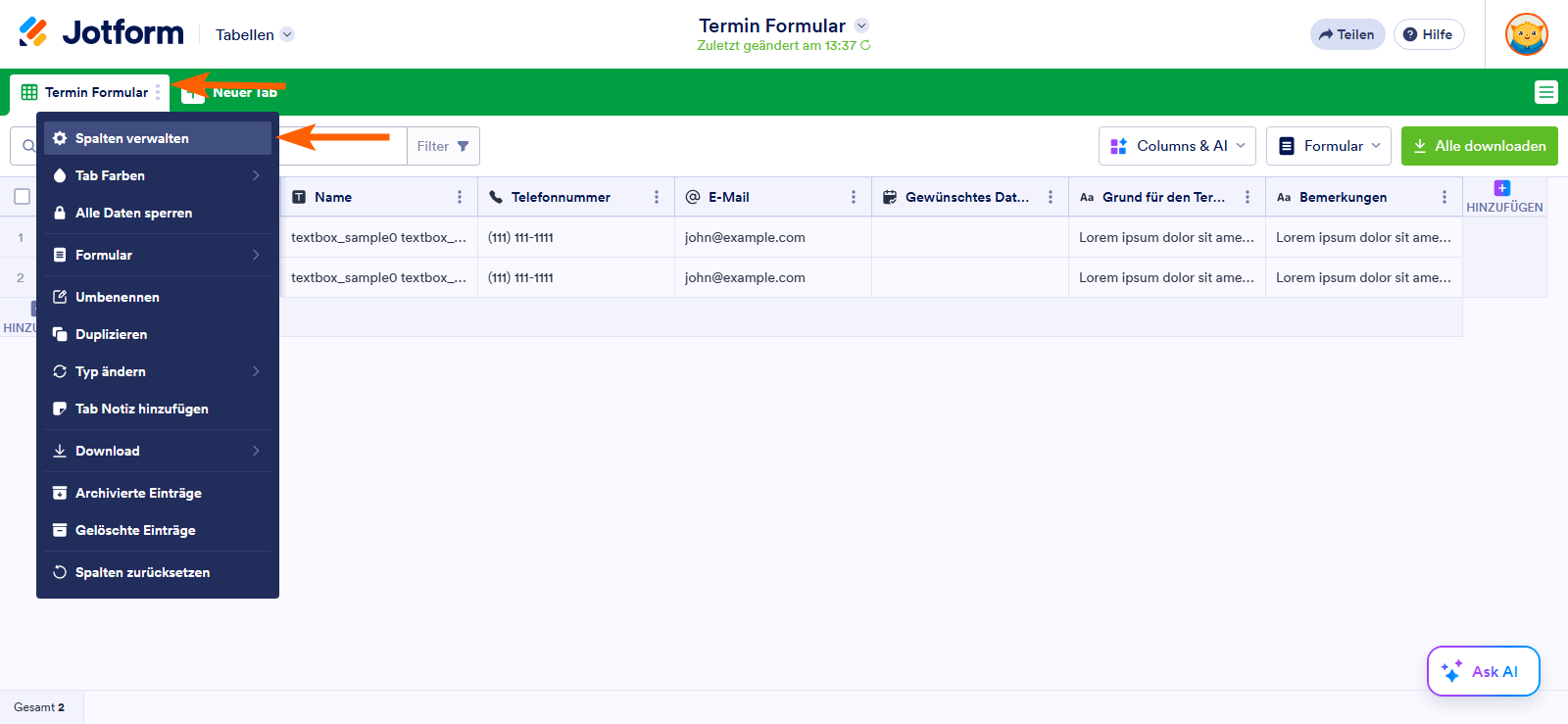Open Archivierte Einträge
Image resolution: width=1568 pixels, height=724 pixels.
[x=158, y=493]
